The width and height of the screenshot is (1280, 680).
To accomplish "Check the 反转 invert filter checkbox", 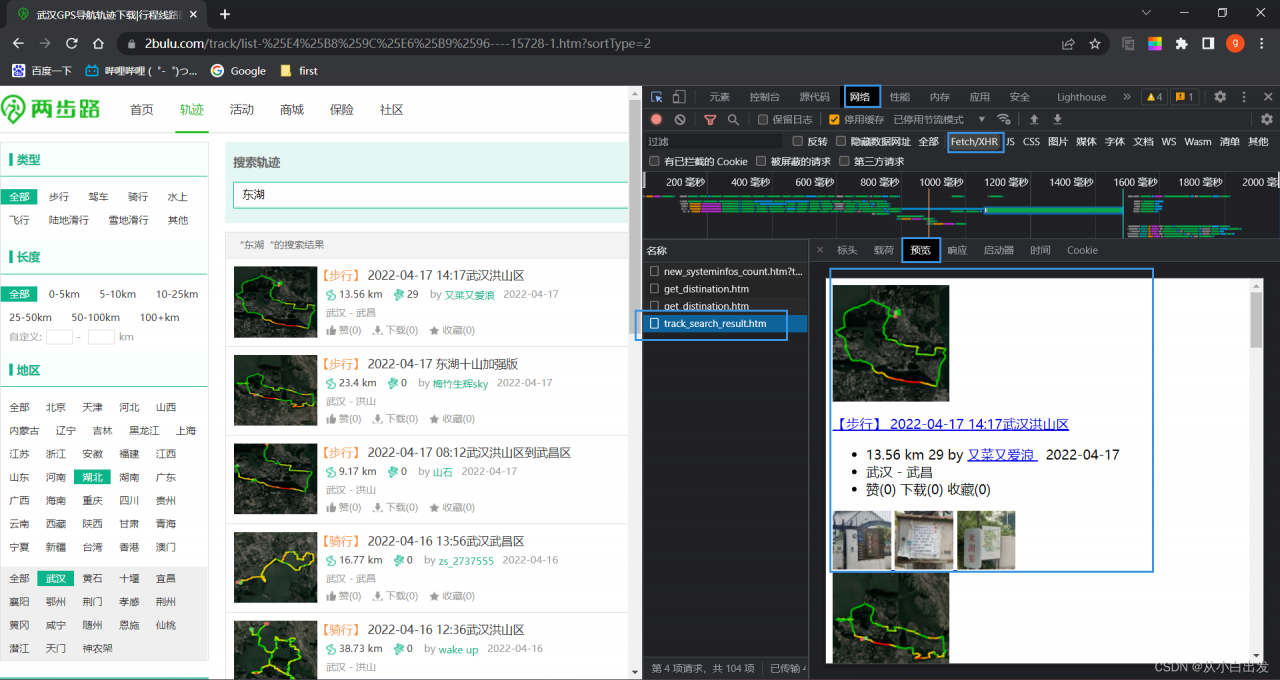I will (x=797, y=142).
